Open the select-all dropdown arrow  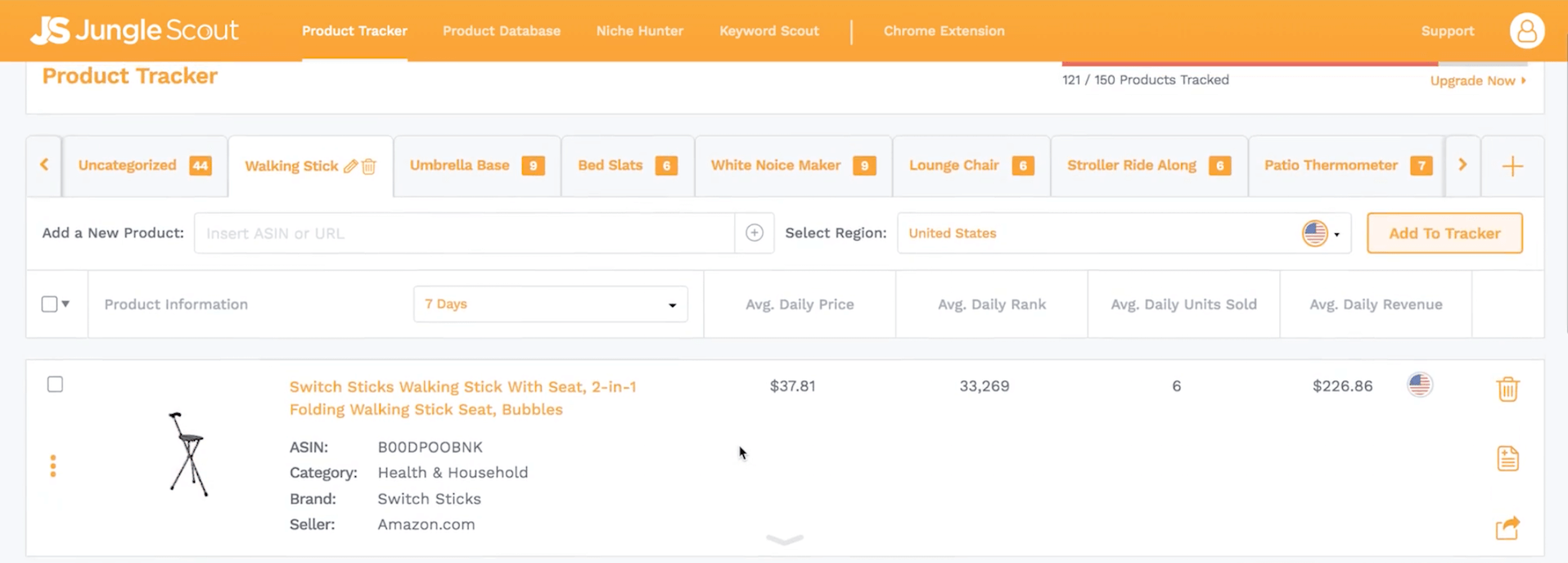click(x=65, y=304)
